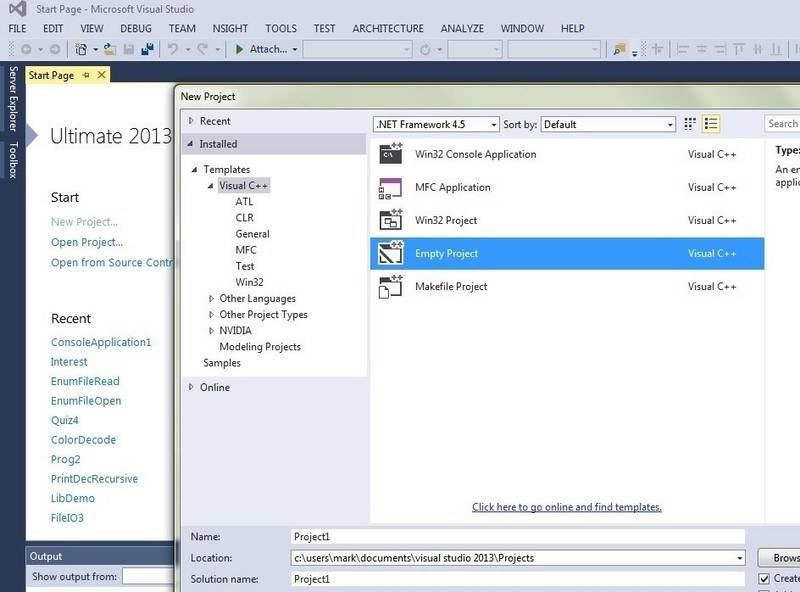Select Win32 under Visual C++ templates
This screenshot has height=592, width=800.
249,282
